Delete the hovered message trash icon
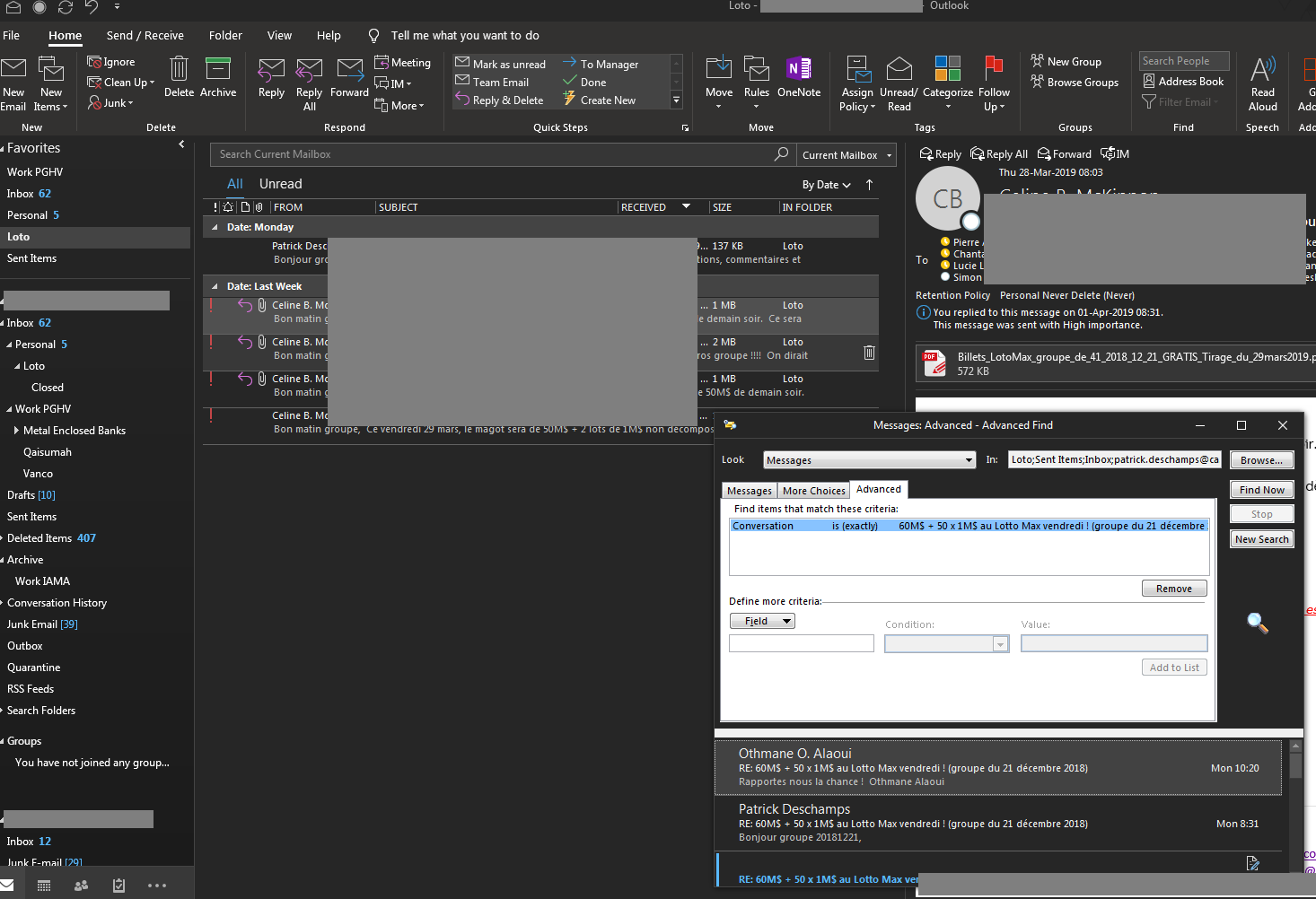This screenshot has width=1316, height=899. pos(869,353)
